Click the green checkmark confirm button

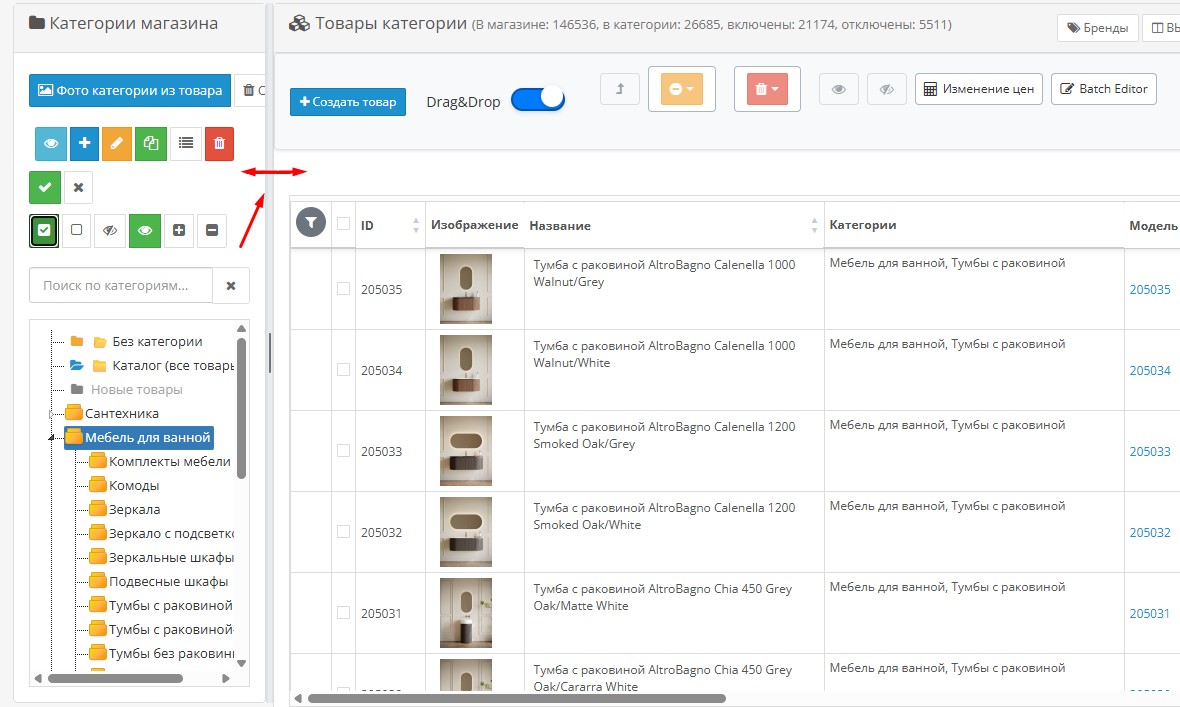[44, 187]
